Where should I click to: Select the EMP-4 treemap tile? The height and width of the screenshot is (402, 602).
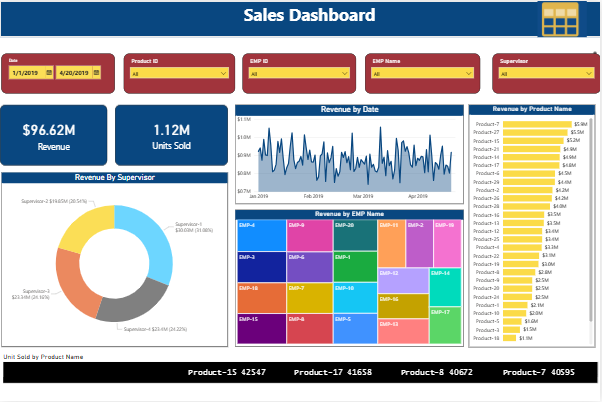point(261,235)
